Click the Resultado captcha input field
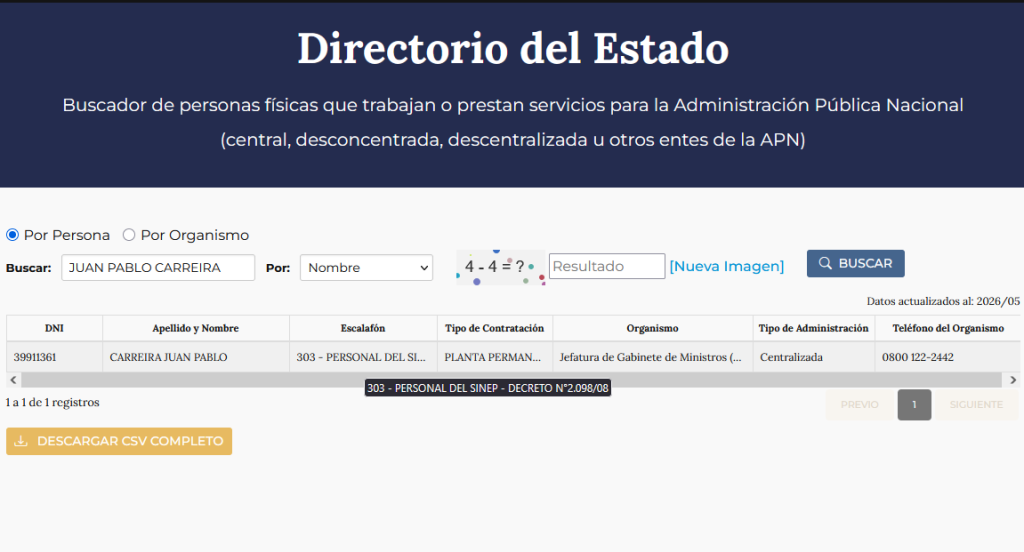Image resolution: width=1024 pixels, height=552 pixels. coord(607,266)
